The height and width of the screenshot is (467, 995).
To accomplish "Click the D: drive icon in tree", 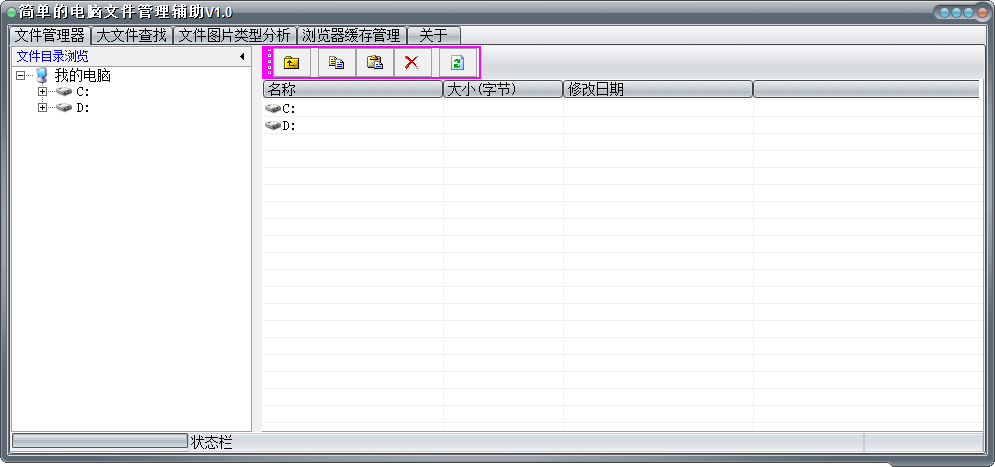I will (64, 108).
